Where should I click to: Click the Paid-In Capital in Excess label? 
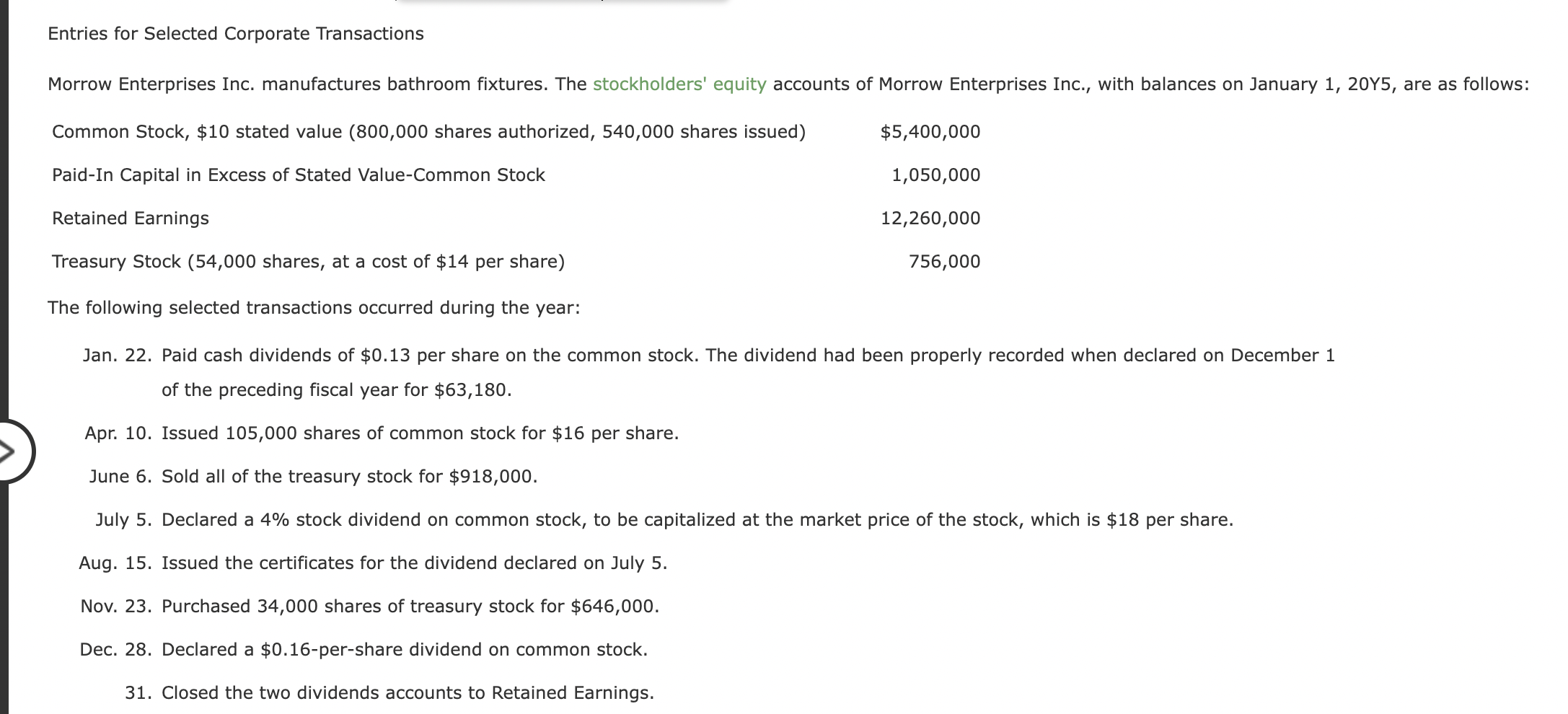click(x=299, y=175)
